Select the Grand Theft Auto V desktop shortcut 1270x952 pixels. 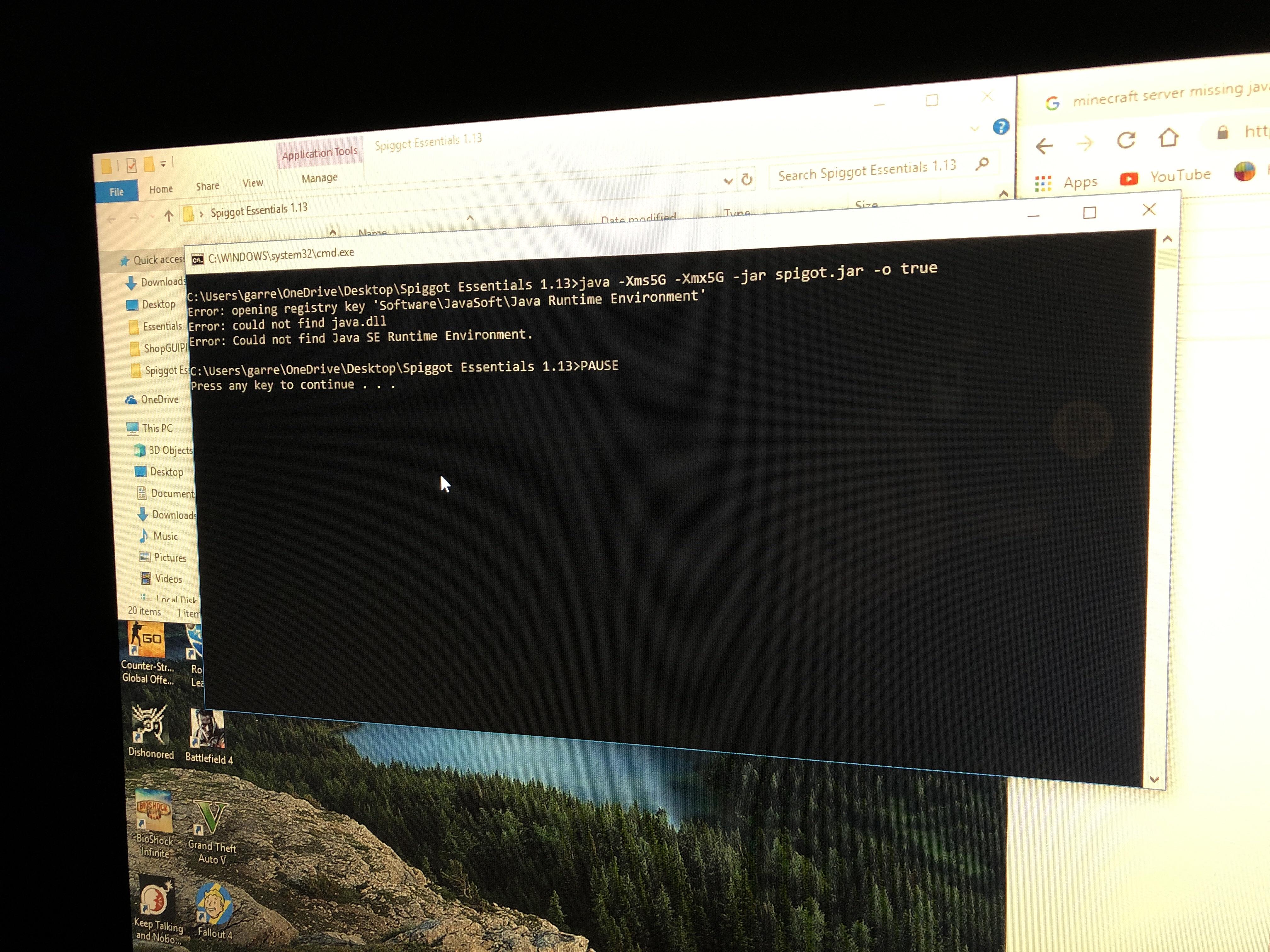coord(211,832)
